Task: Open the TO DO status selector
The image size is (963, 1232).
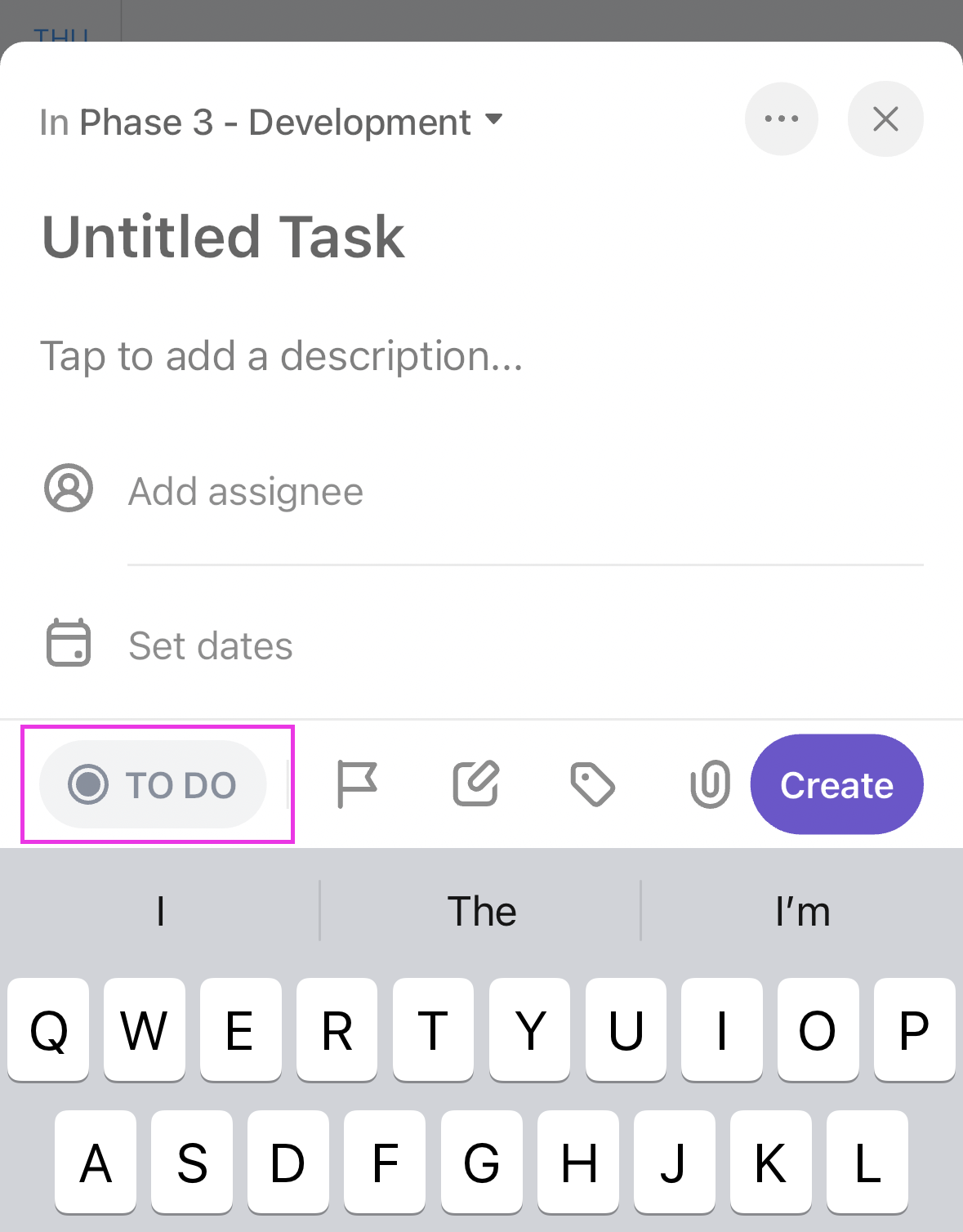Action: pos(154,784)
